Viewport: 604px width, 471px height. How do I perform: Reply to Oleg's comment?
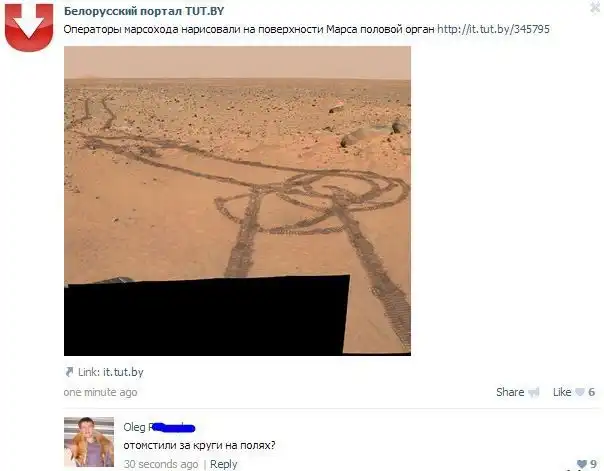click(223, 464)
